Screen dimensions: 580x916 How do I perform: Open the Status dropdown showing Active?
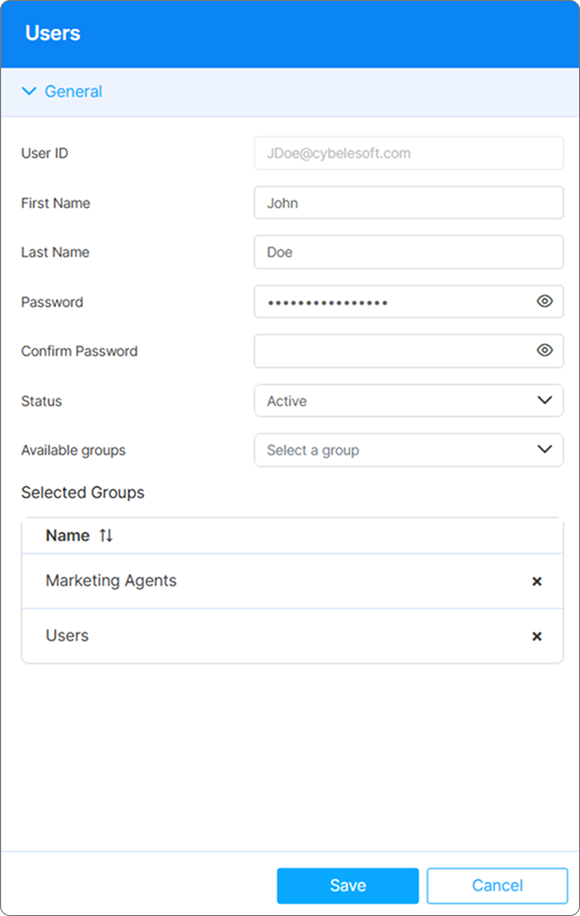tap(408, 400)
